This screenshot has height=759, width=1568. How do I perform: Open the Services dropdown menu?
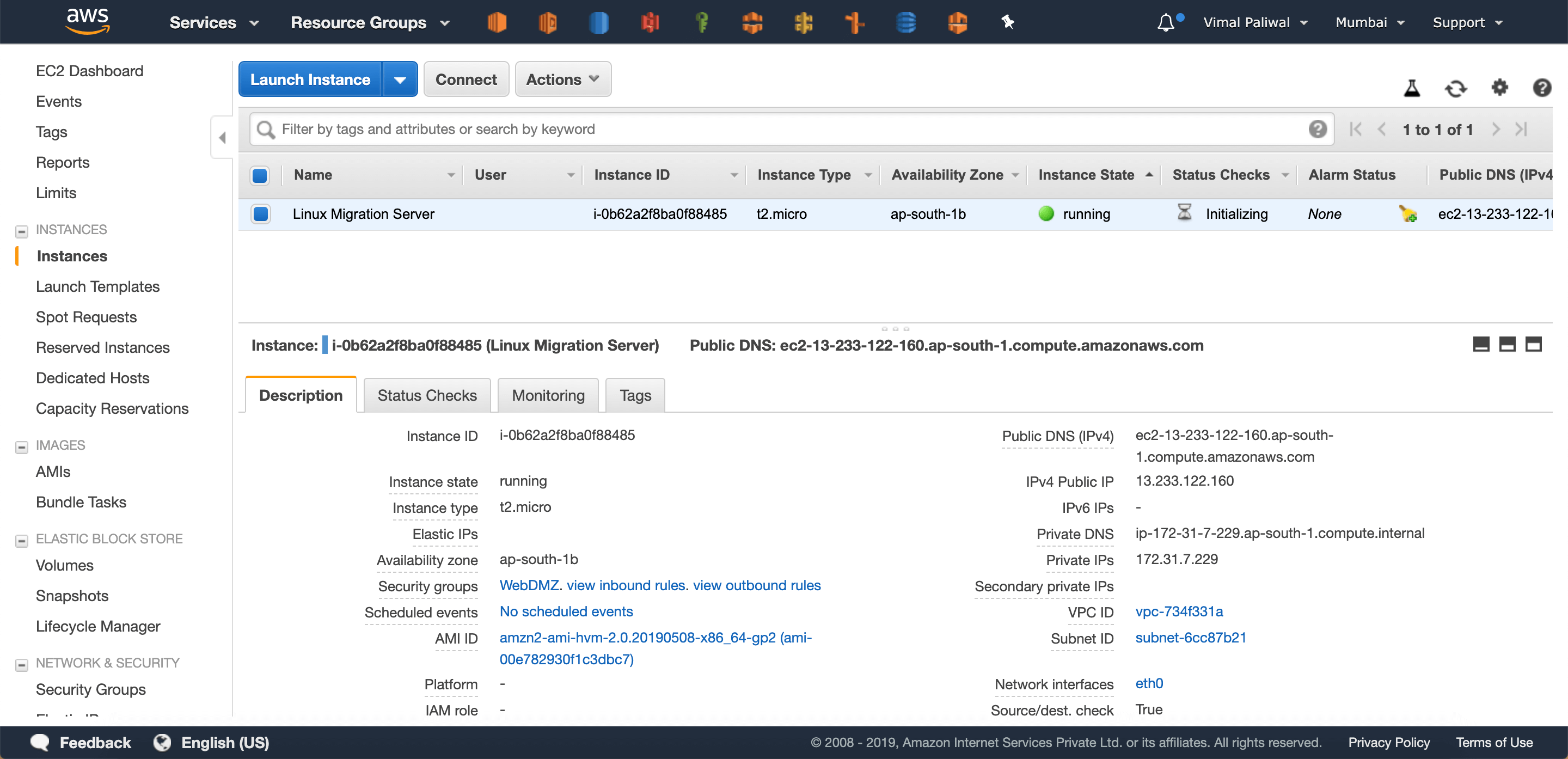tap(215, 22)
